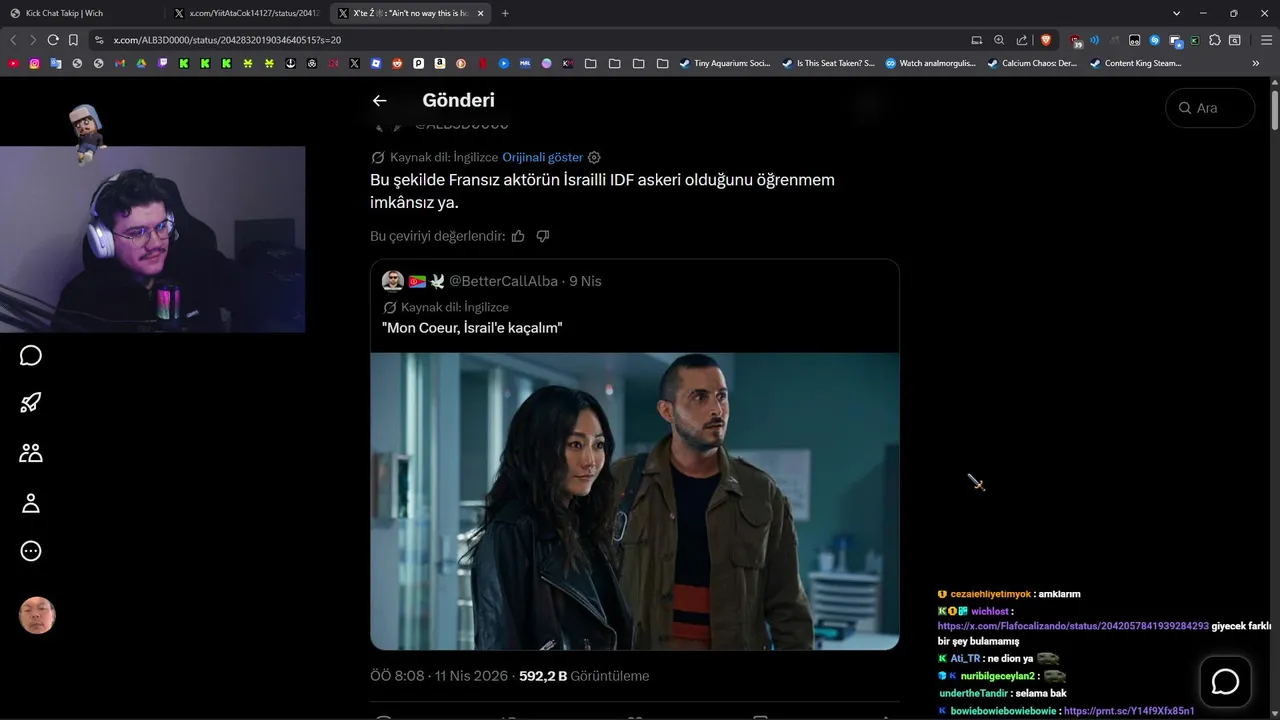The width and height of the screenshot is (1280, 720).
Task: Show hidden bookmarks overflow chevron
Action: point(1256,63)
